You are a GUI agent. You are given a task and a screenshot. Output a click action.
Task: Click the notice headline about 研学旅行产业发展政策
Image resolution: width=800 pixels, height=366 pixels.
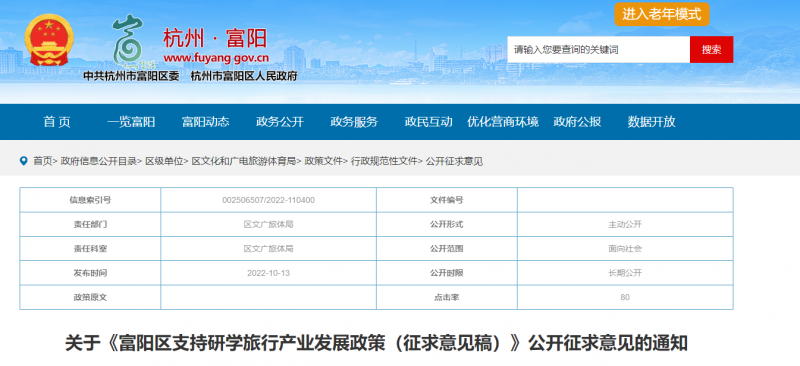[x=377, y=344]
